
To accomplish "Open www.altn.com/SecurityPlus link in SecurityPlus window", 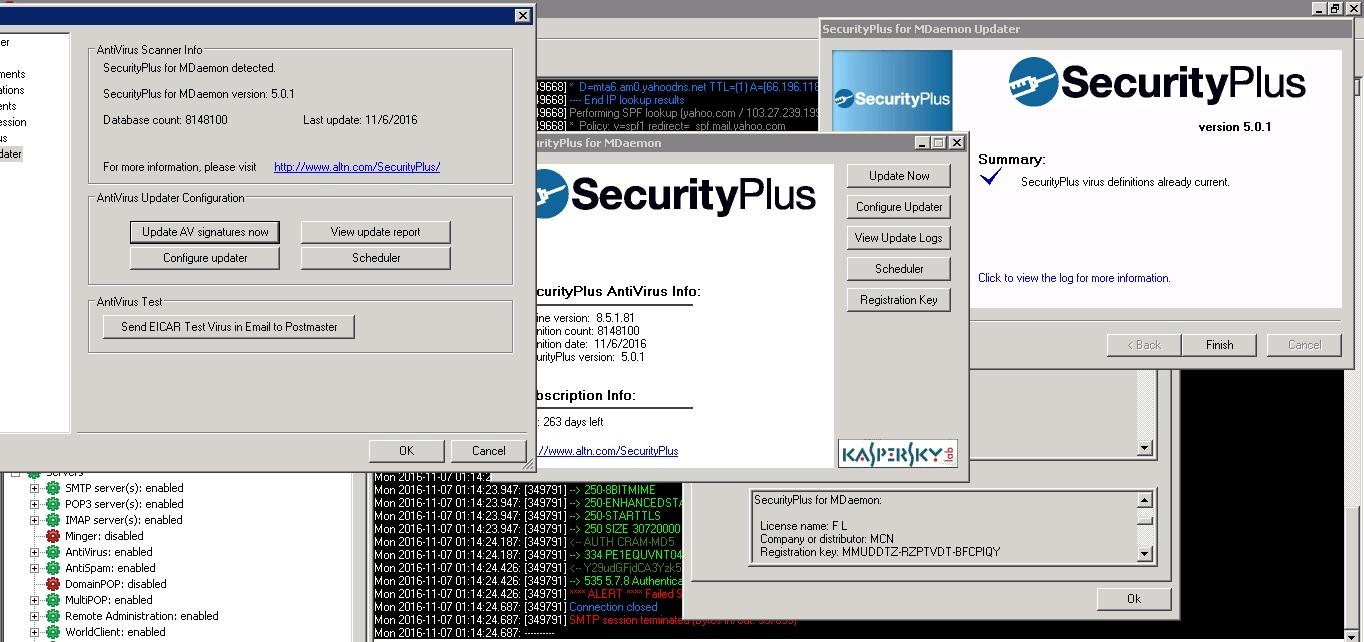I will pyautogui.click(x=607, y=451).
